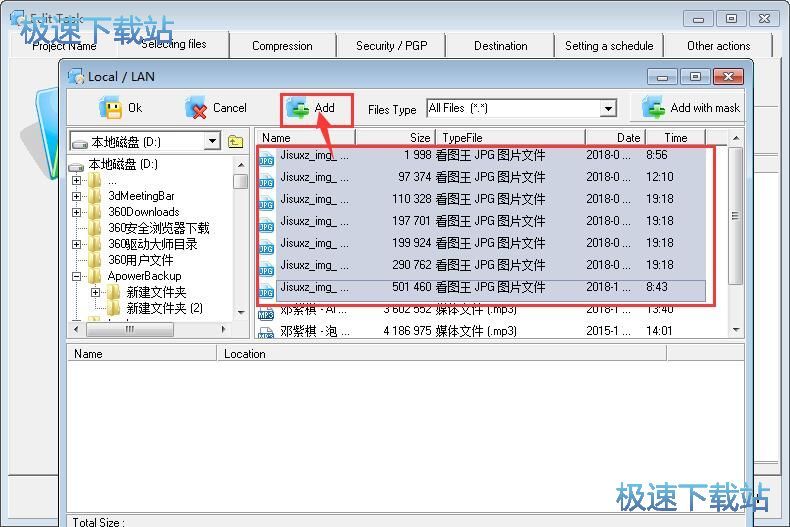
Task: Click JPG icon of the 8:56 file
Action: [267, 159]
